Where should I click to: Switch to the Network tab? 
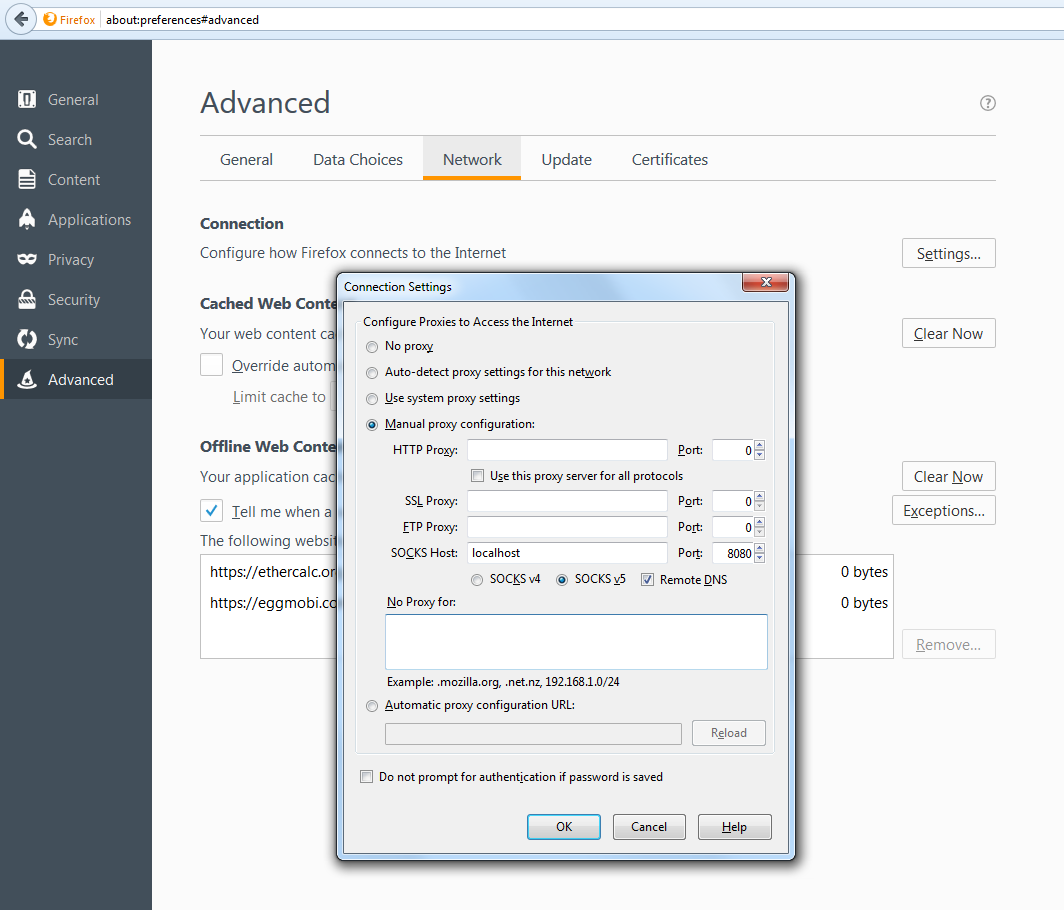[472, 159]
